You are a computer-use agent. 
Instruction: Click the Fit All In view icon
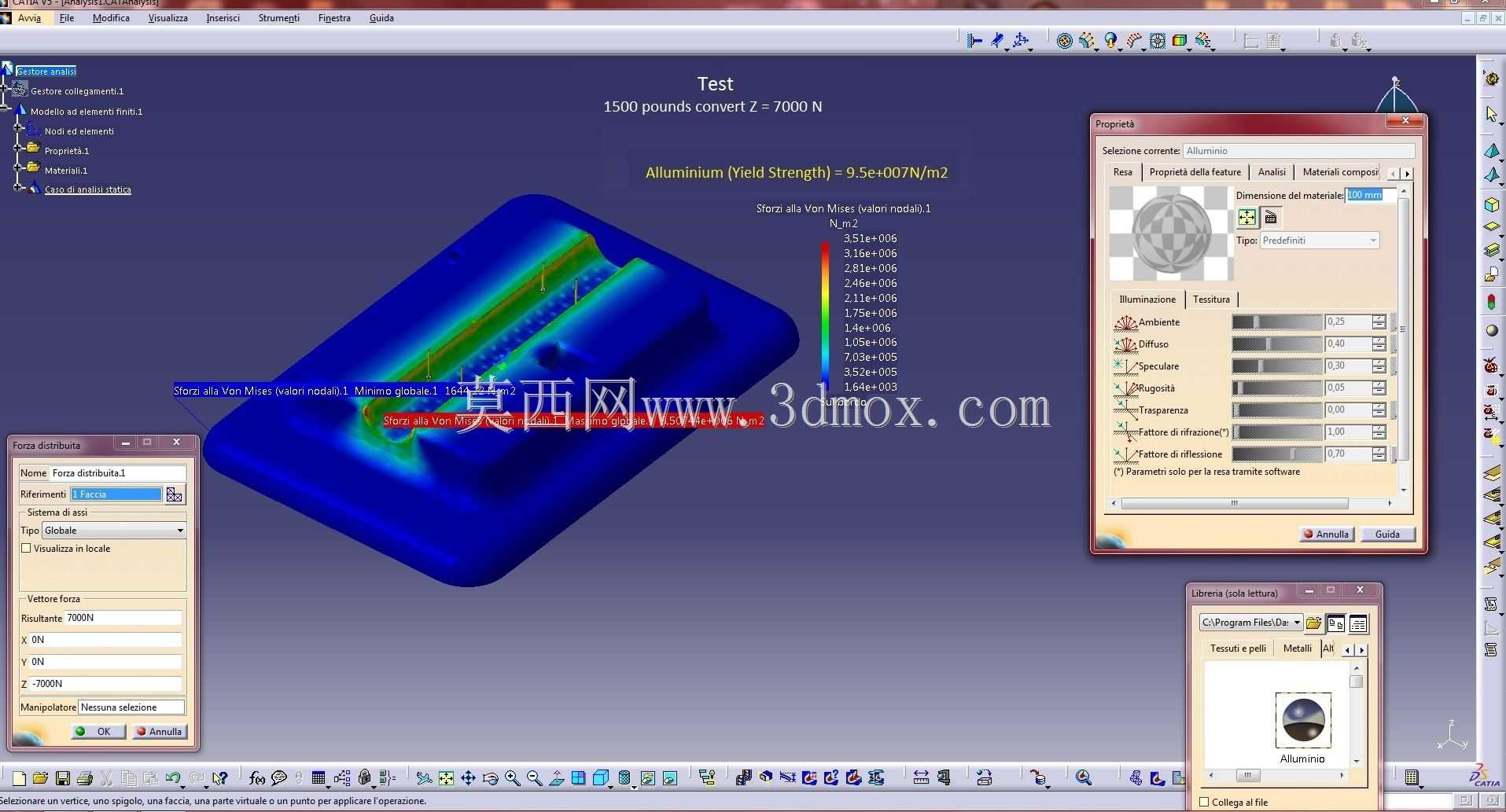tap(446, 778)
